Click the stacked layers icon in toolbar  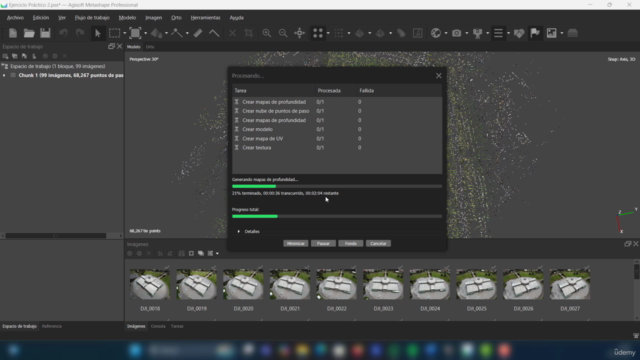pyautogui.click(x=573, y=33)
